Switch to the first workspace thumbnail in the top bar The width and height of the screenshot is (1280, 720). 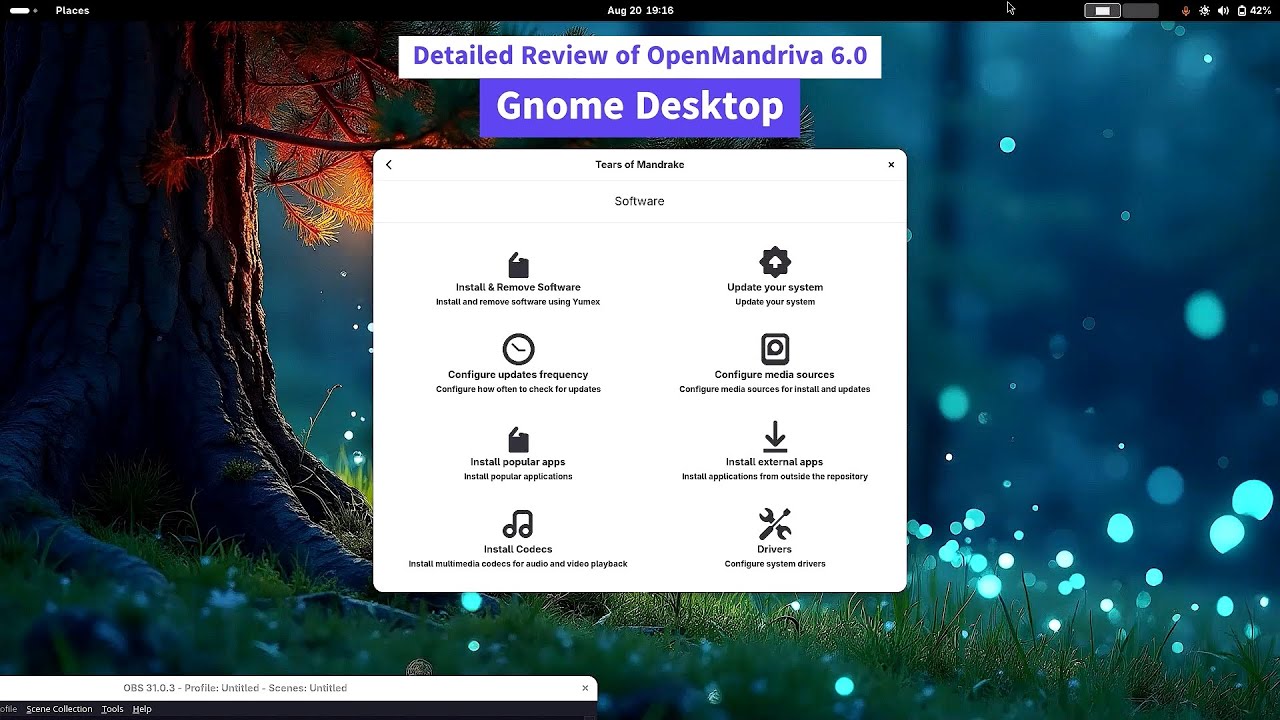coord(1103,11)
